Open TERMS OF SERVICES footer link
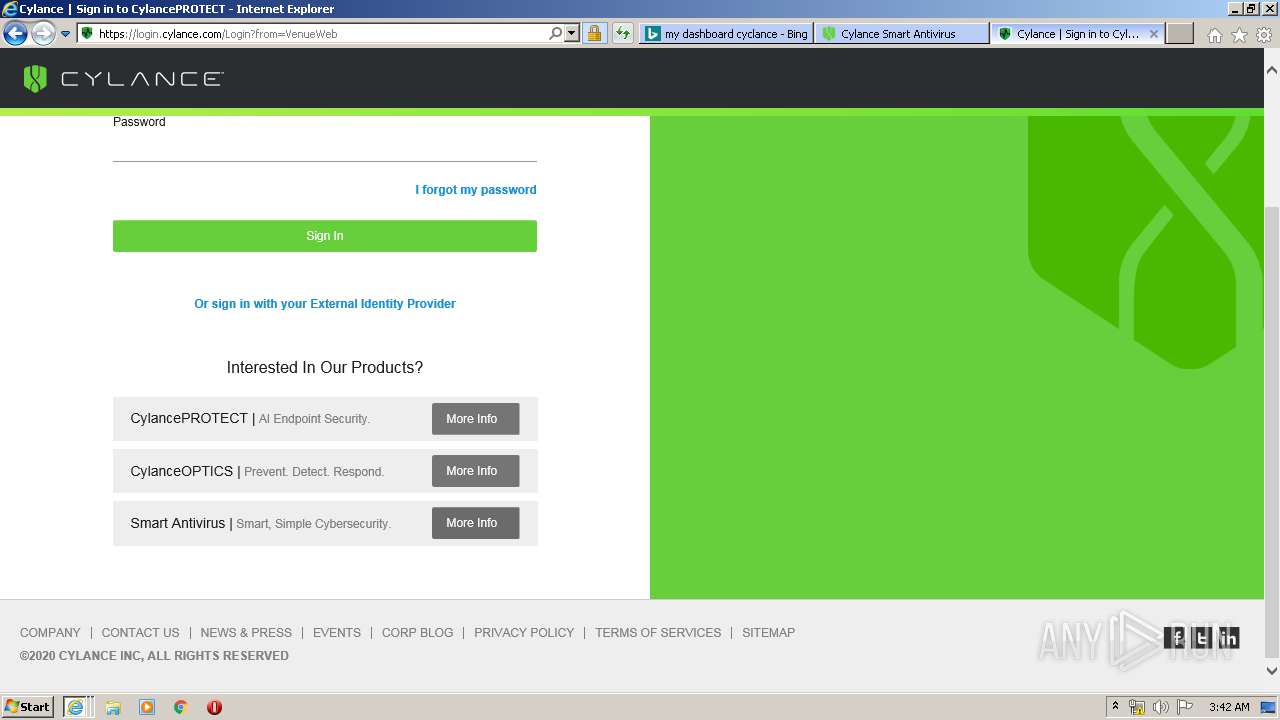Image resolution: width=1280 pixels, height=720 pixels. [658, 633]
